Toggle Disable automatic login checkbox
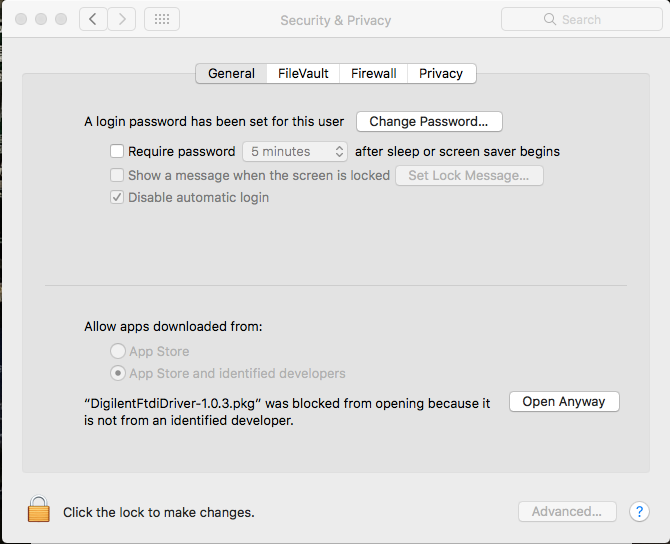The width and height of the screenshot is (670, 544). coord(117,197)
